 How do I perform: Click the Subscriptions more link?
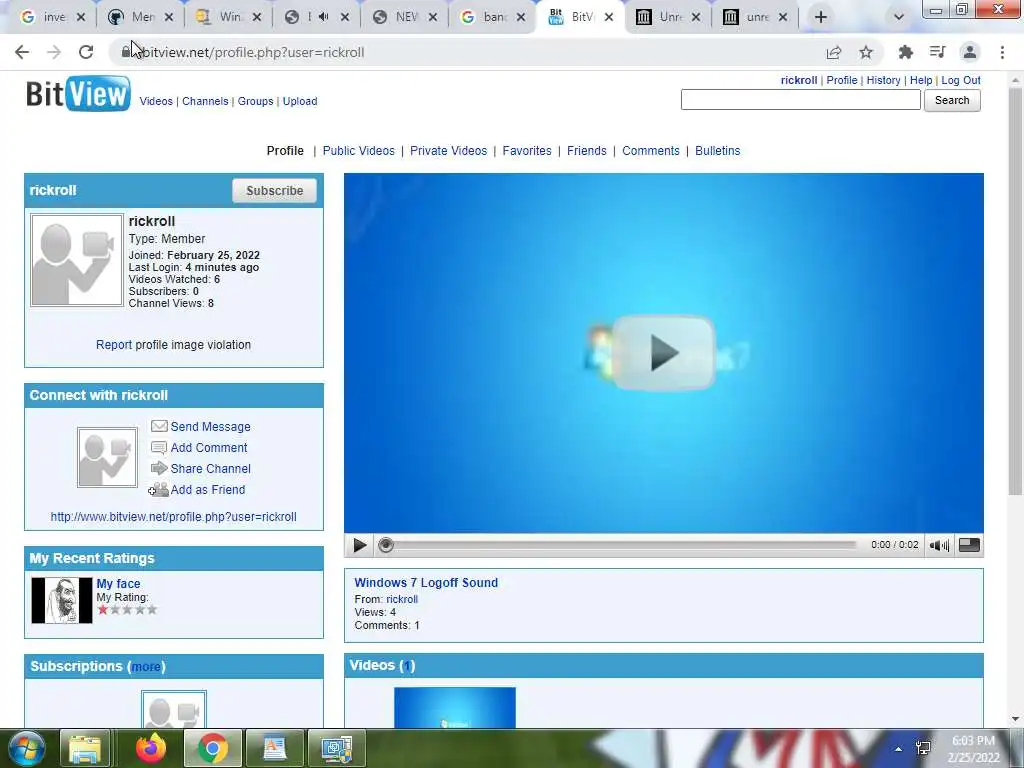click(x=146, y=667)
